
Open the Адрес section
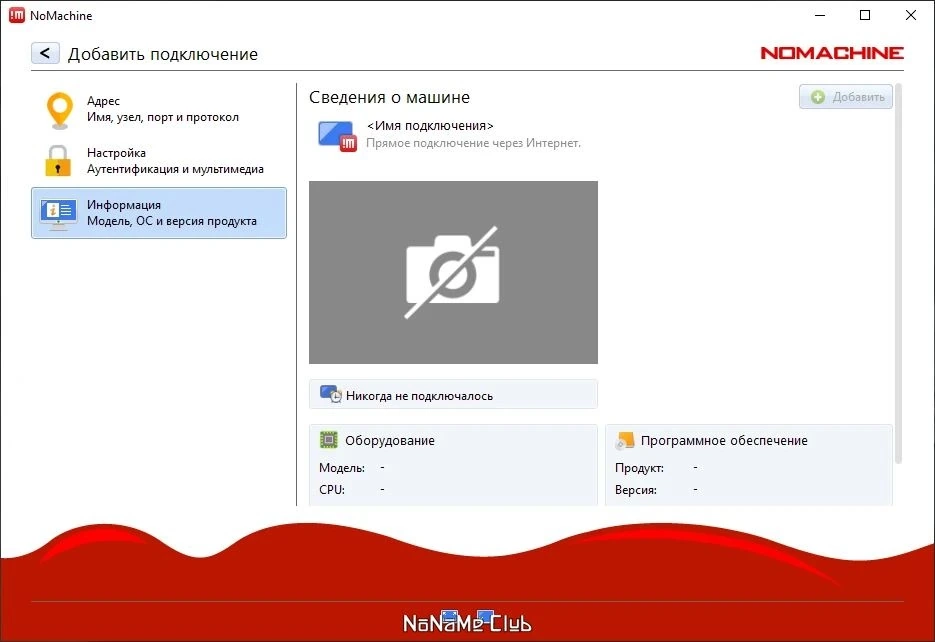[x=159, y=109]
